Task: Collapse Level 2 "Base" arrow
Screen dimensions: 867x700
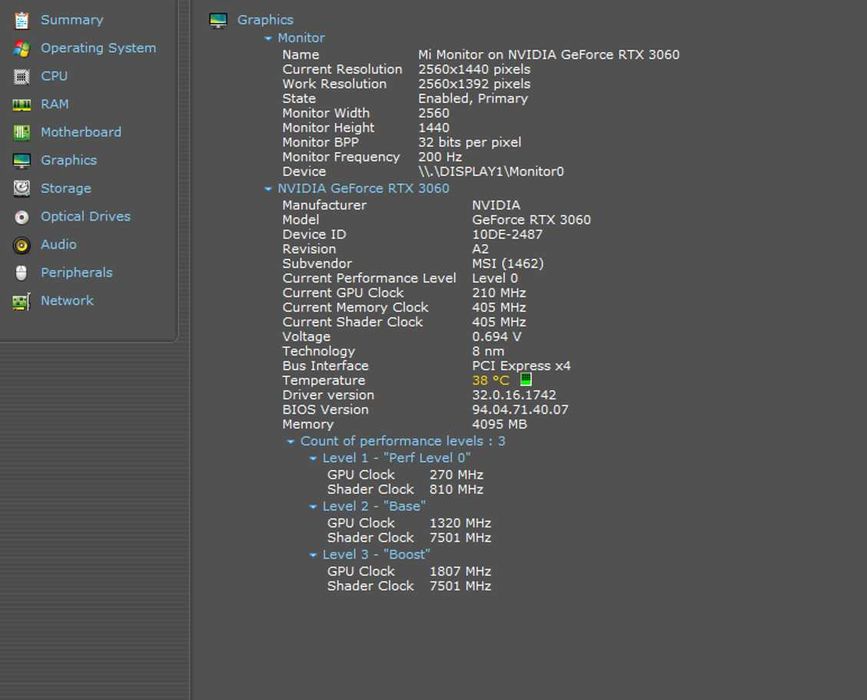Action: (313, 506)
